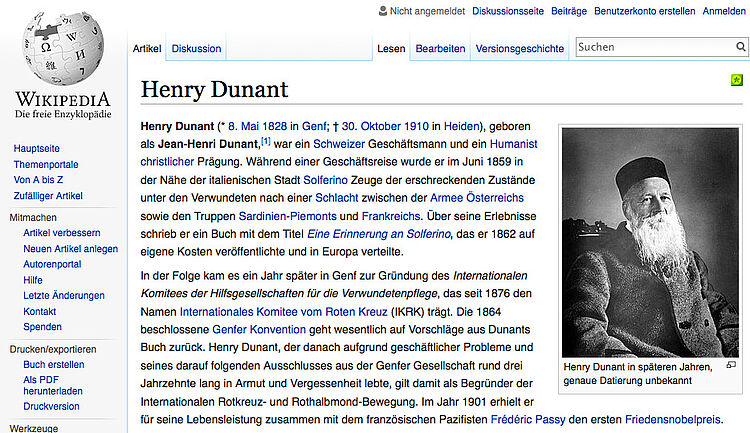Click the footnote reference [1]
Screen dimensions: 750x433
[265, 142]
